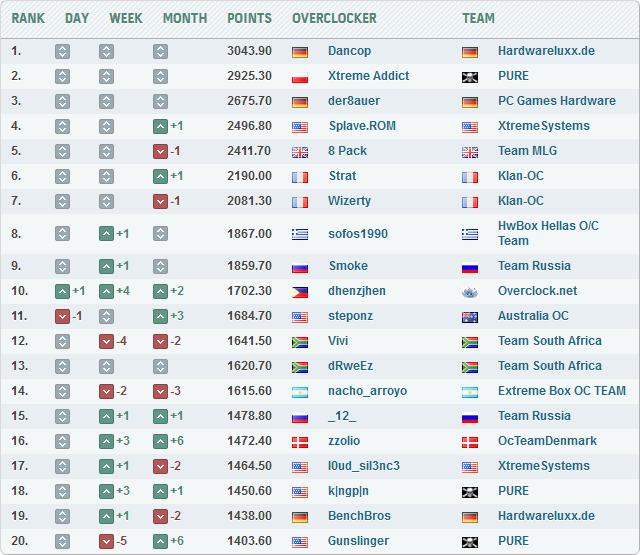The width and height of the screenshot is (640, 555).
Task: Click the green month up-arrow for Splave.ROM
Action: [160, 126]
